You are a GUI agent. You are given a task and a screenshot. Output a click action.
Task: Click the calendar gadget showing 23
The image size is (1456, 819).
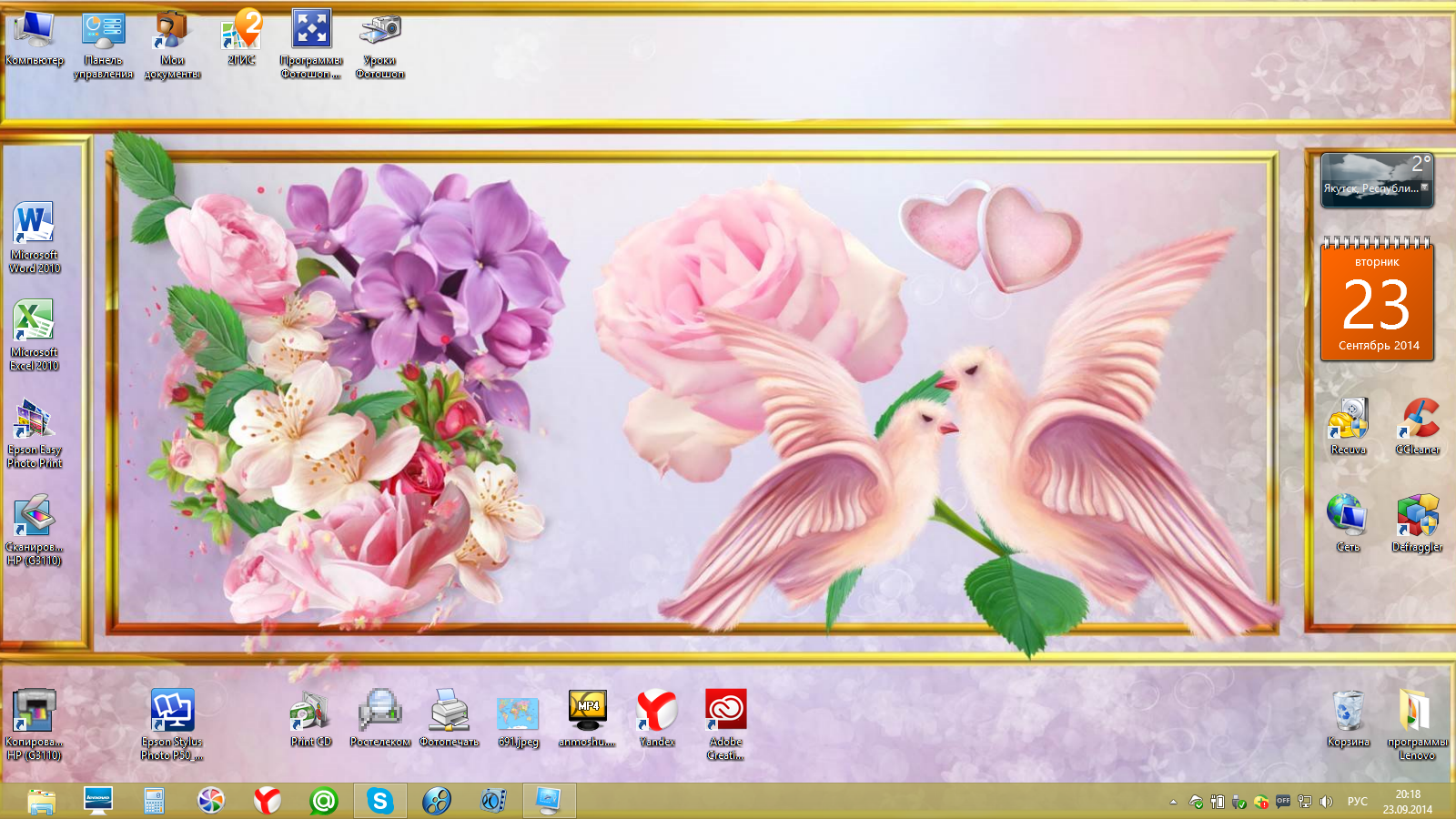pyautogui.click(x=1377, y=300)
